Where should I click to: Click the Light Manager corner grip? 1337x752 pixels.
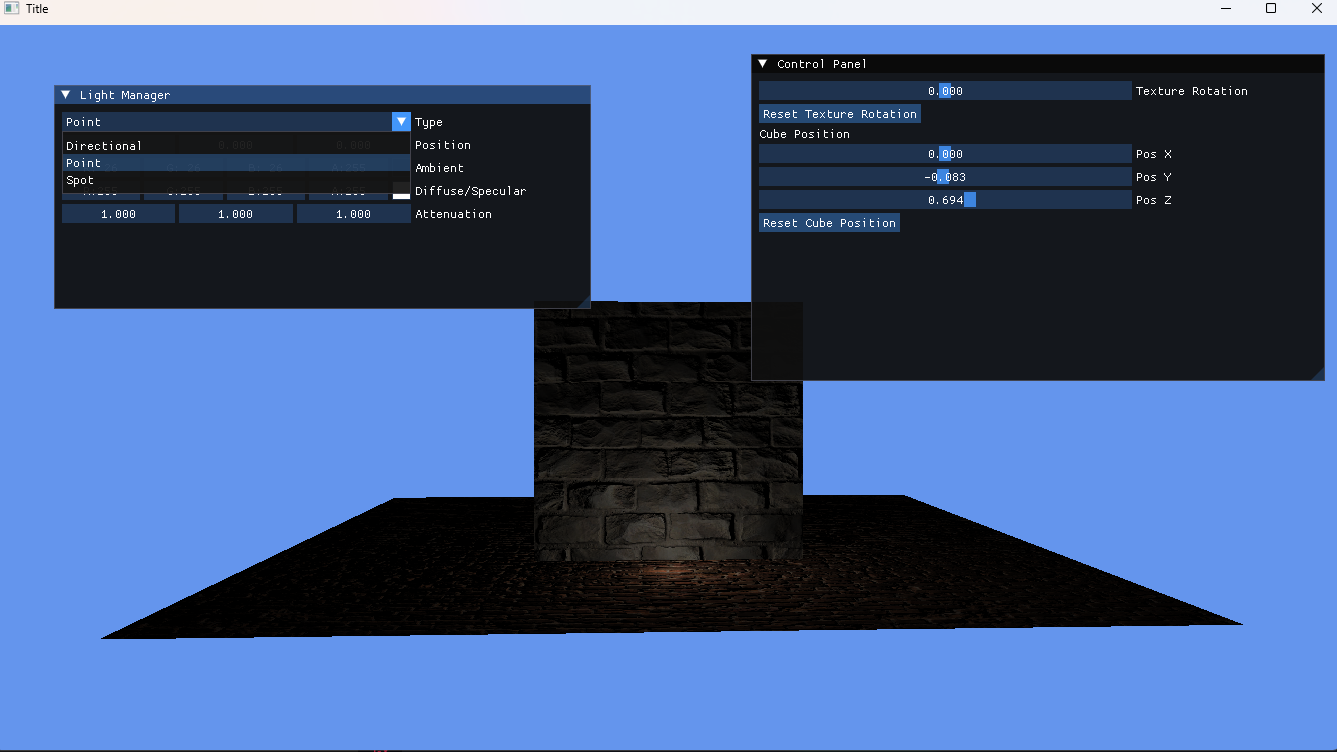point(583,301)
